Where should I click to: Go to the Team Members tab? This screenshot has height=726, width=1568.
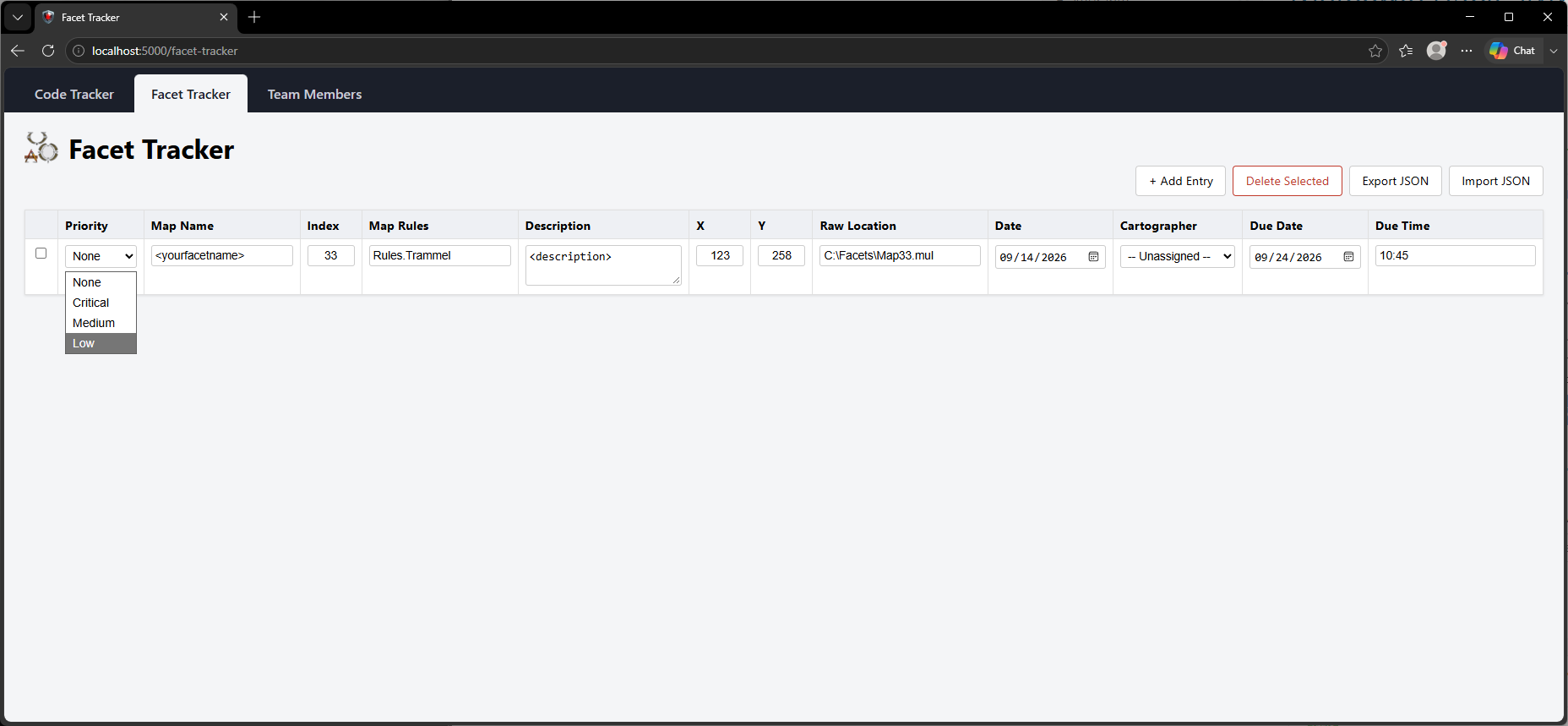click(314, 95)
